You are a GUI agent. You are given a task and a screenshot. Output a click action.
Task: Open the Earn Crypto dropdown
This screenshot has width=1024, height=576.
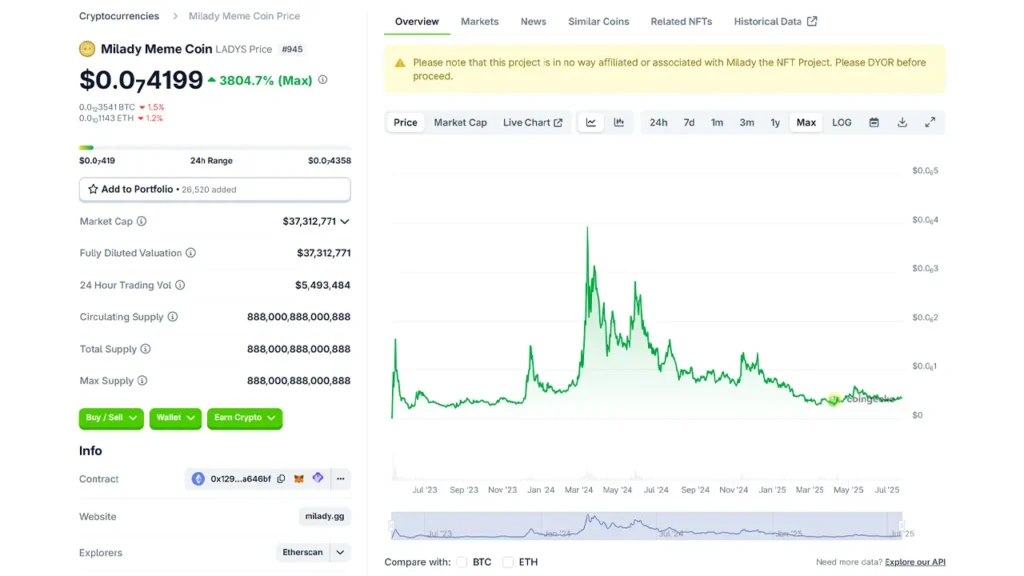pos(245,418)
